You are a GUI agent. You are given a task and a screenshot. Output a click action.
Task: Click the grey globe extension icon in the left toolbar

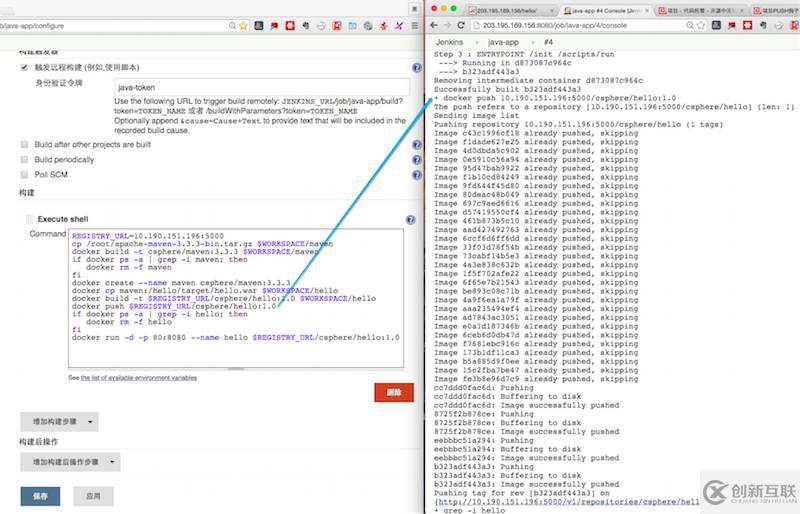pos(368,26)
